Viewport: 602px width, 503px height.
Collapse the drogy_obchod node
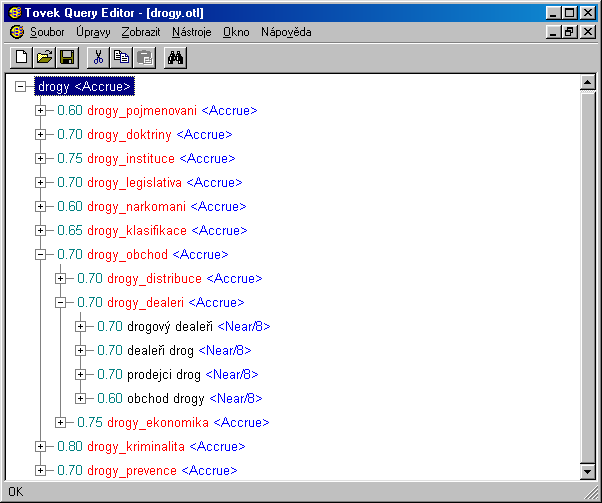click(40, 255)
